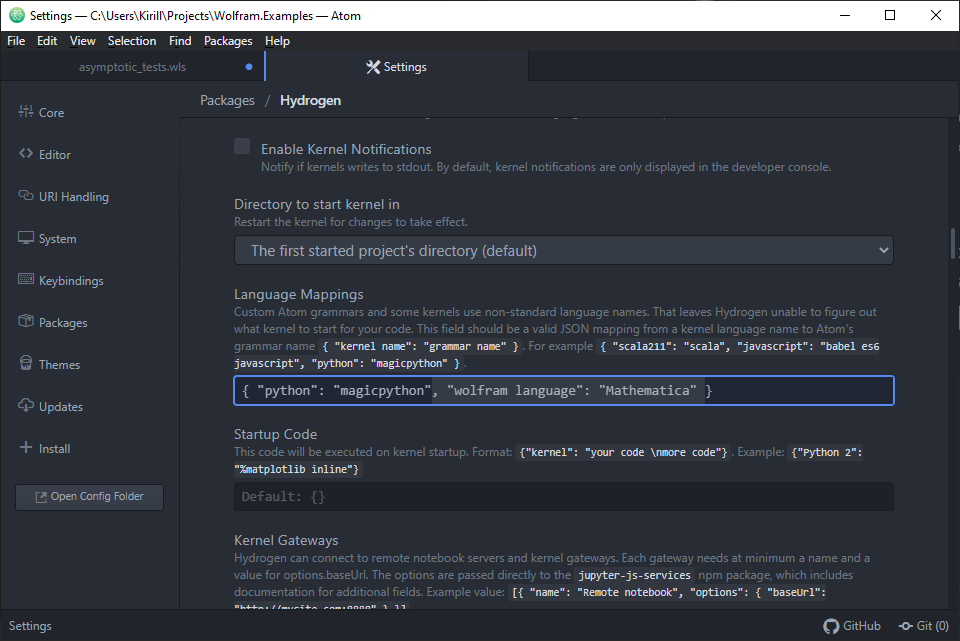Open the Selection menu
This screenshot has height=641, width=960.
[132, 41]
